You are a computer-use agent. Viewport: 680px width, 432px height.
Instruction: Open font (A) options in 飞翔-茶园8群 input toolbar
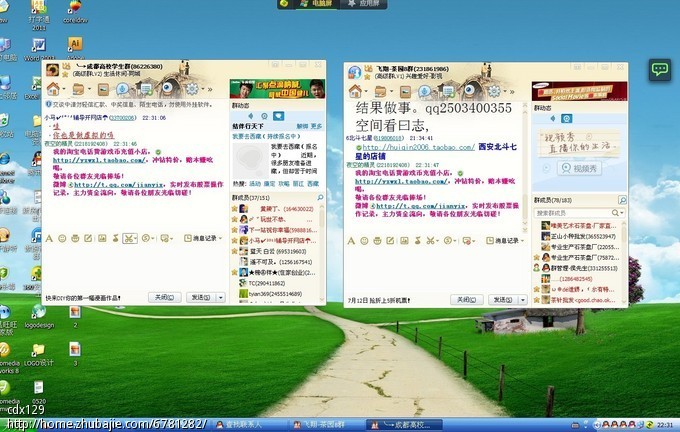click(351, 240)
